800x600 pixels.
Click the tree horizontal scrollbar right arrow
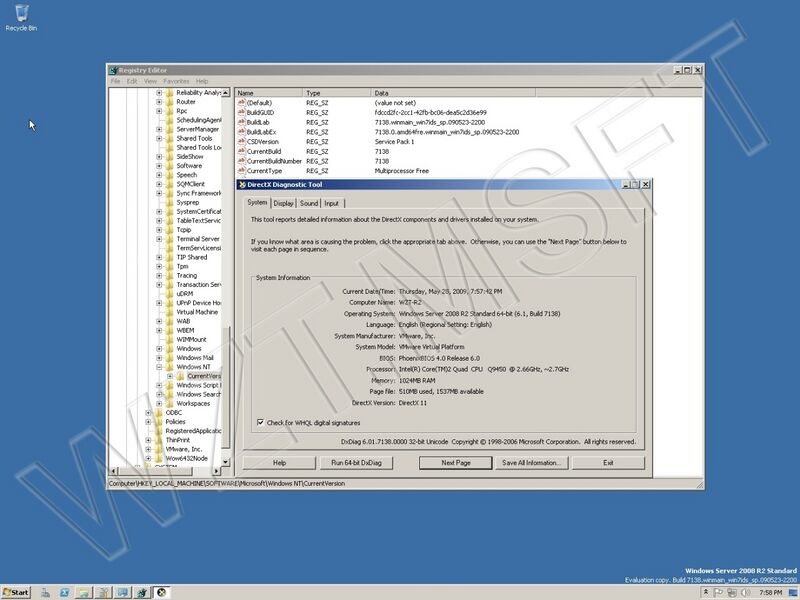(217, 470)
